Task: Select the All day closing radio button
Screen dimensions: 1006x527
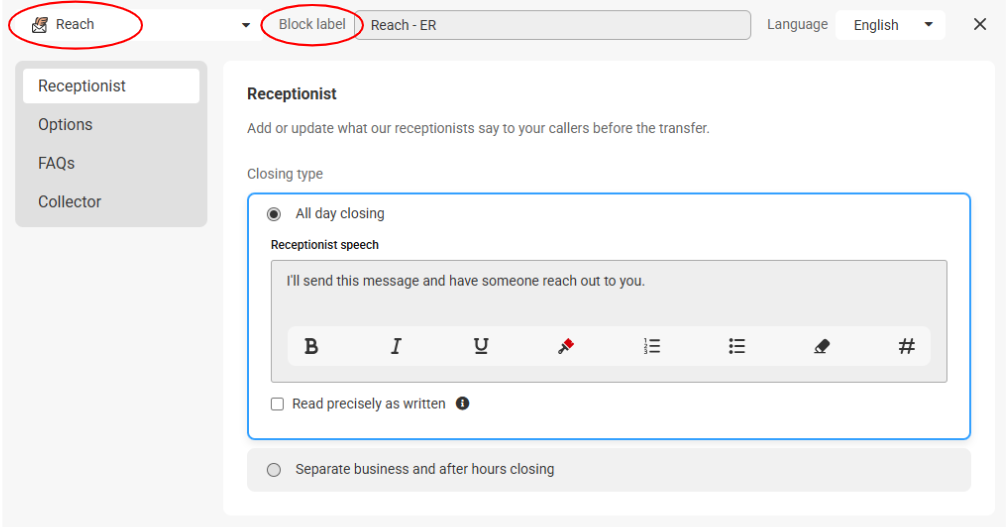Action: tap(274, 214)
